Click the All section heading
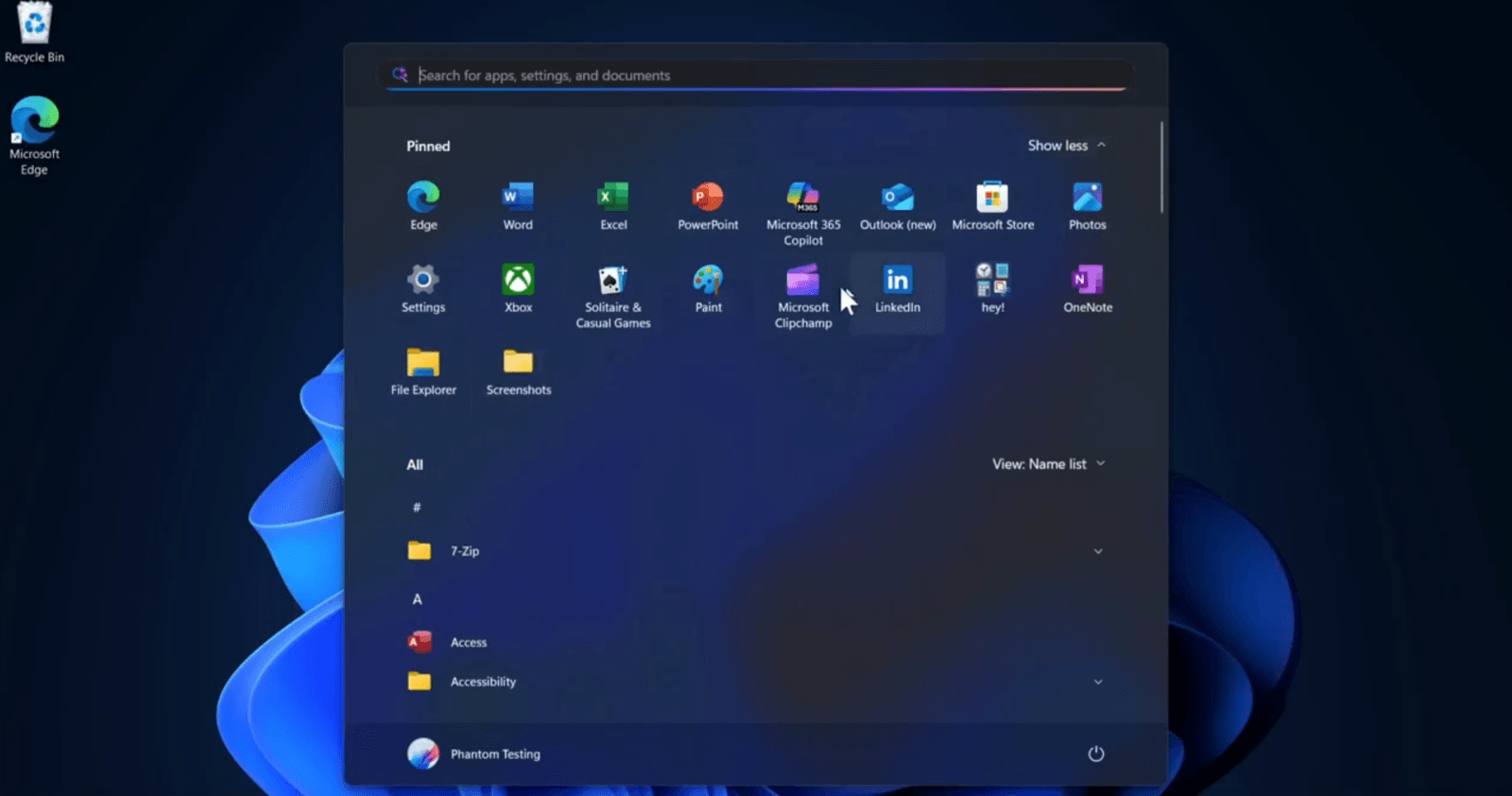This screenshot has width=1512, height=796. (415, 465)
